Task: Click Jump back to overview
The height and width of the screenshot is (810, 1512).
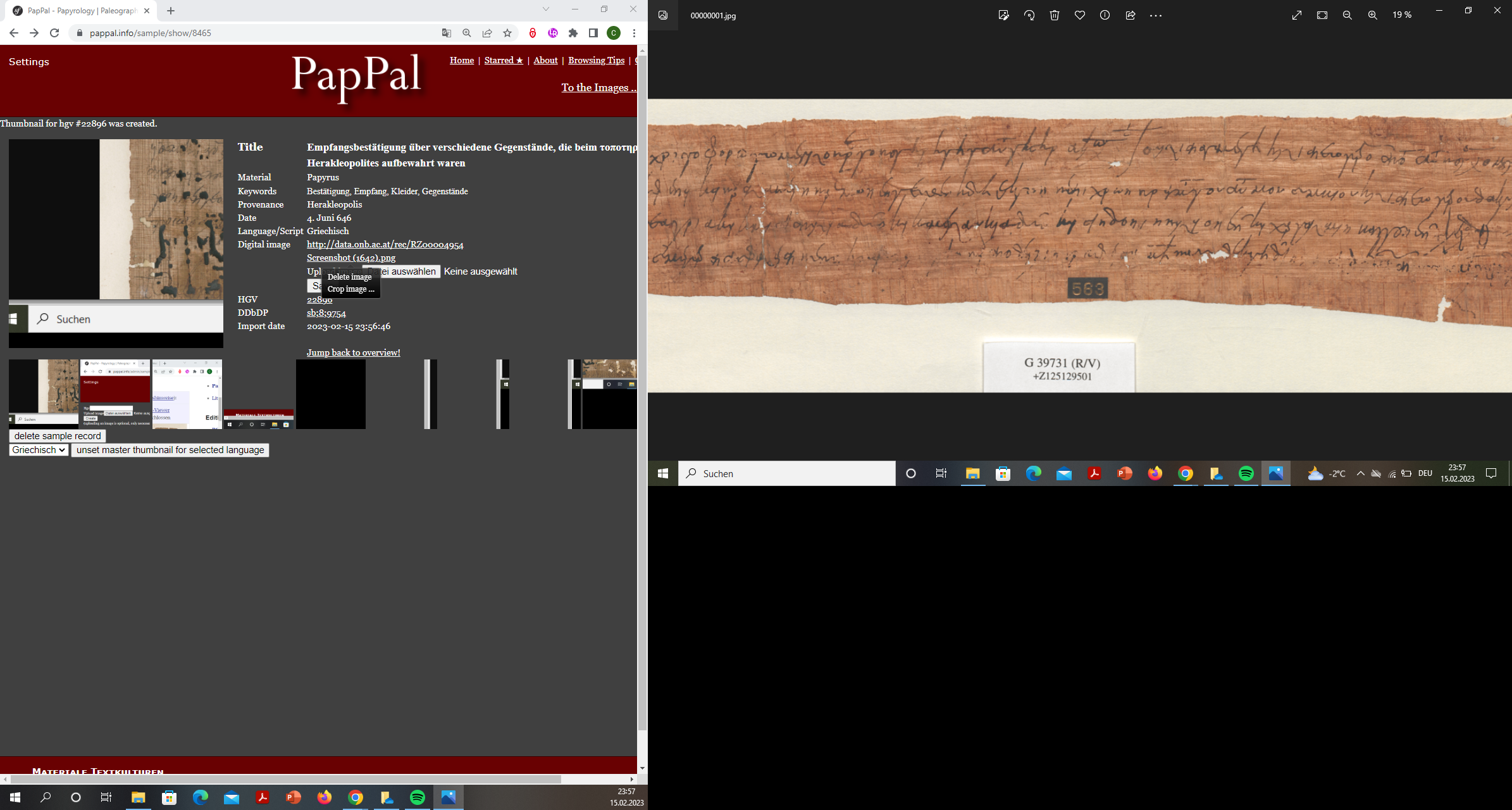Action: [353, 352]
